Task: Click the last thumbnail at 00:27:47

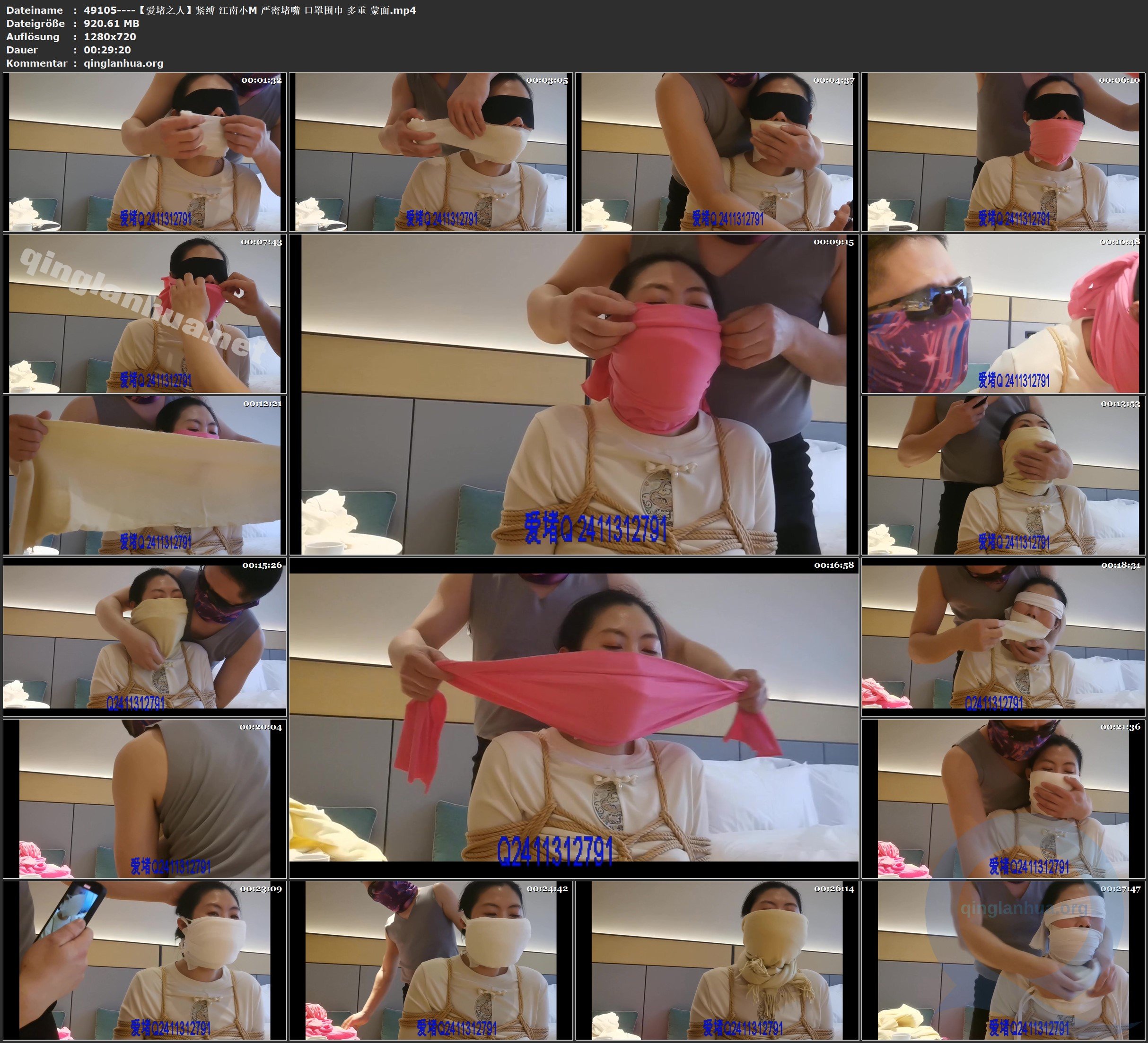Action: coord(1003,960)
